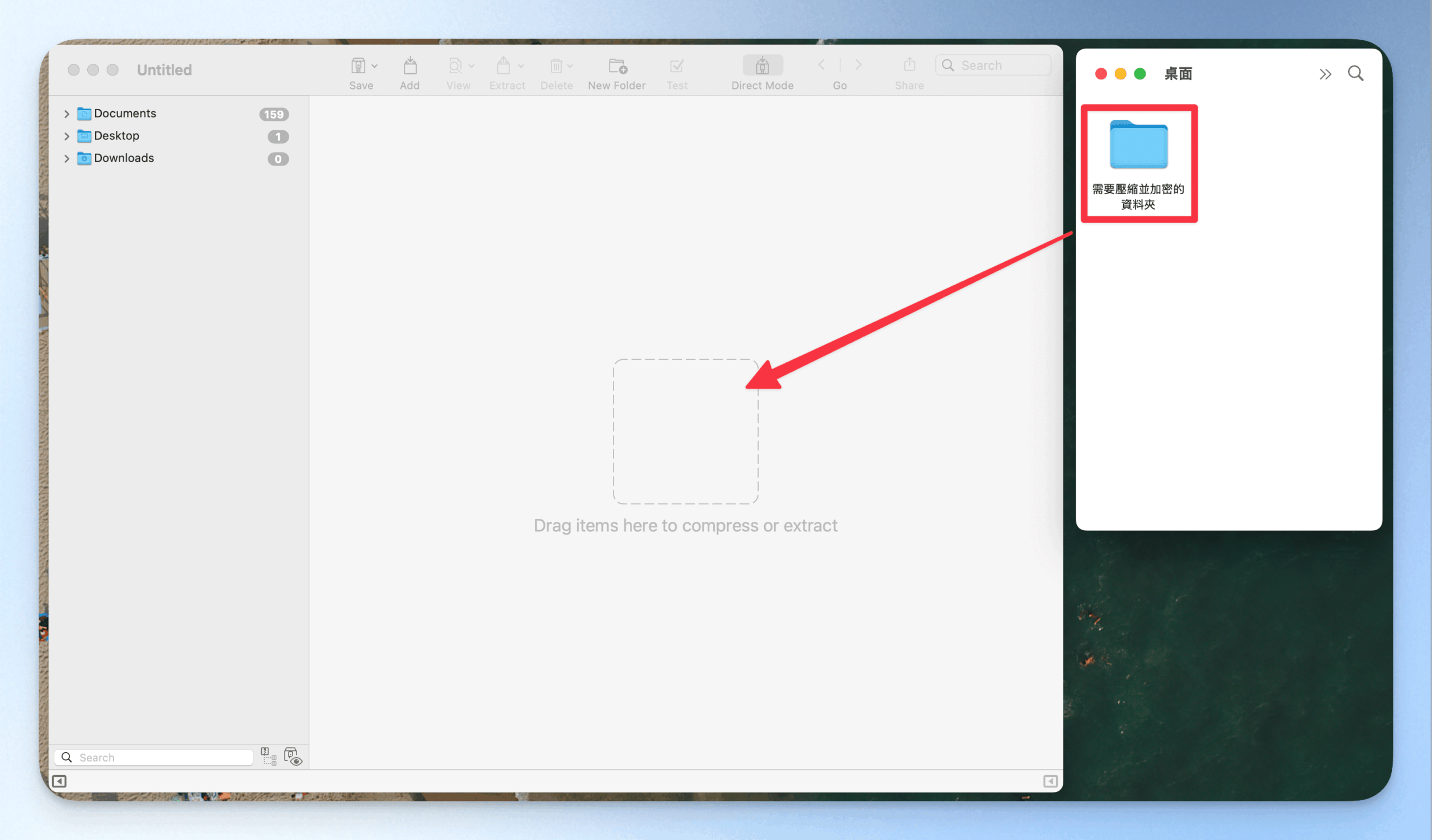Image resolution: width=1432 pixels, height=840 pixels.
Task: Click the Add files toolbar icon
Action: [x=409, y=67]
